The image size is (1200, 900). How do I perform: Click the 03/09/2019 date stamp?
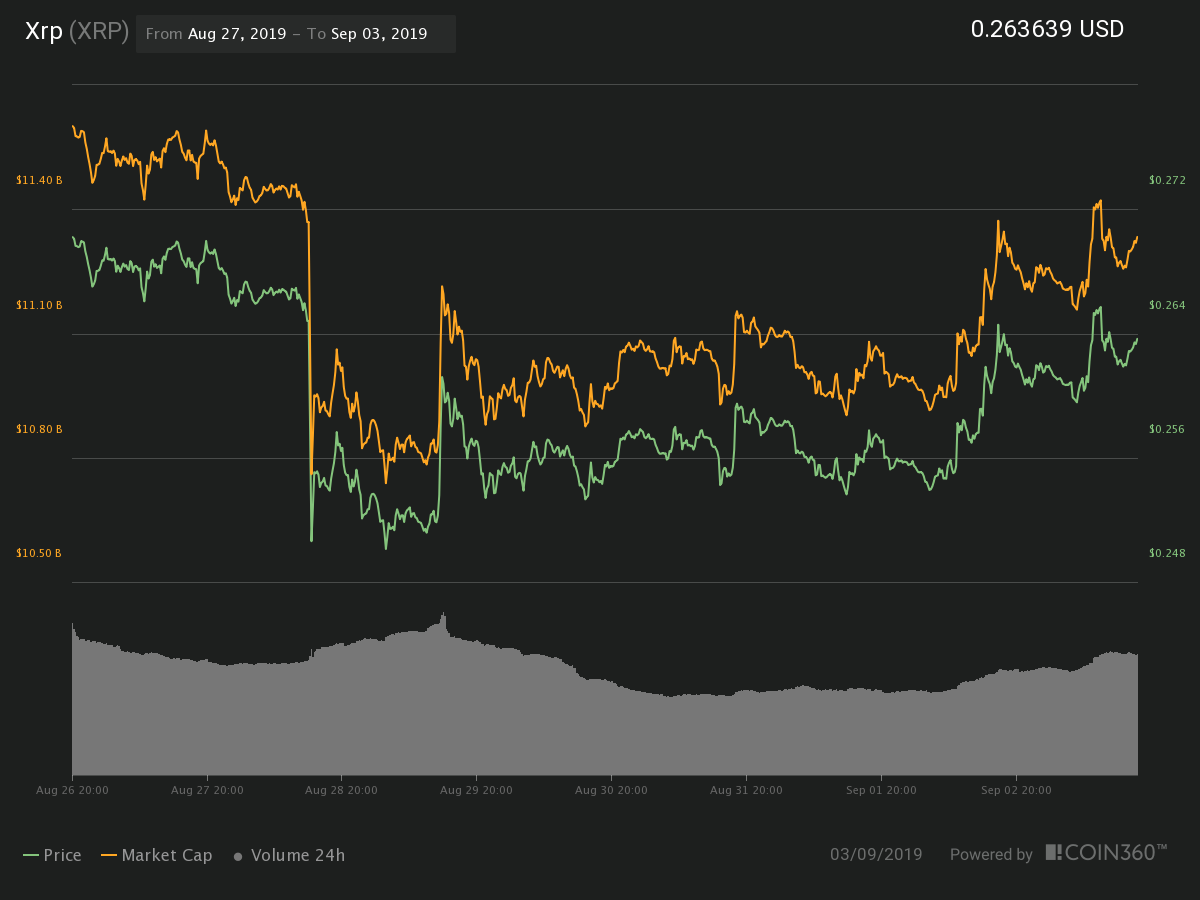tap(876, 855)
